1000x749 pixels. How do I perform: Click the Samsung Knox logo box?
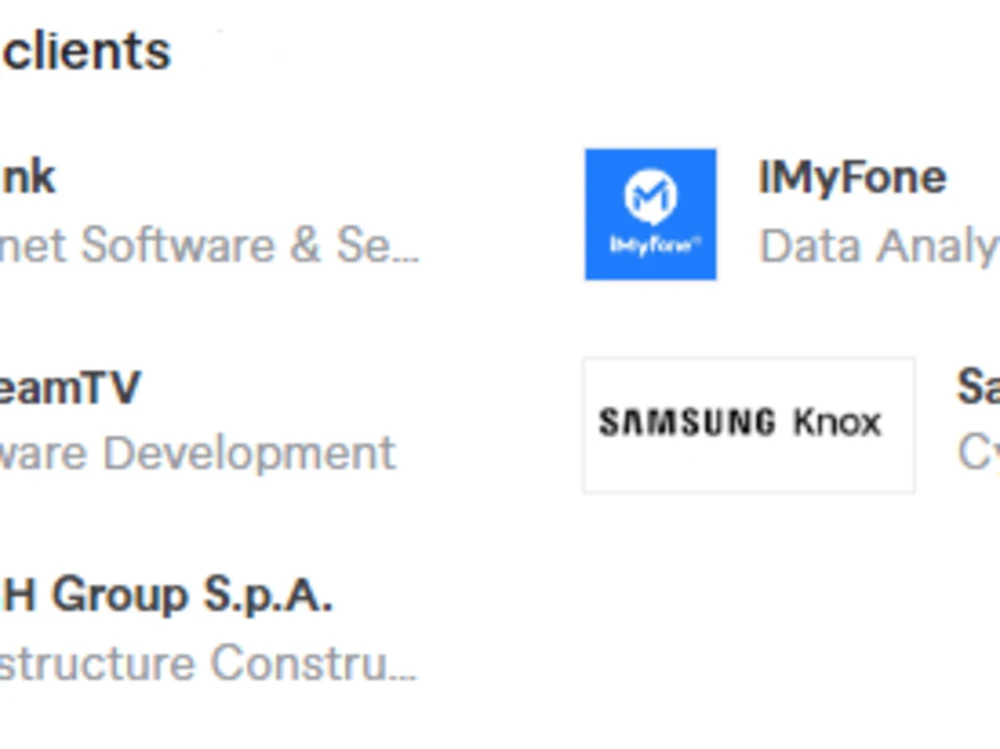[749, 425]
